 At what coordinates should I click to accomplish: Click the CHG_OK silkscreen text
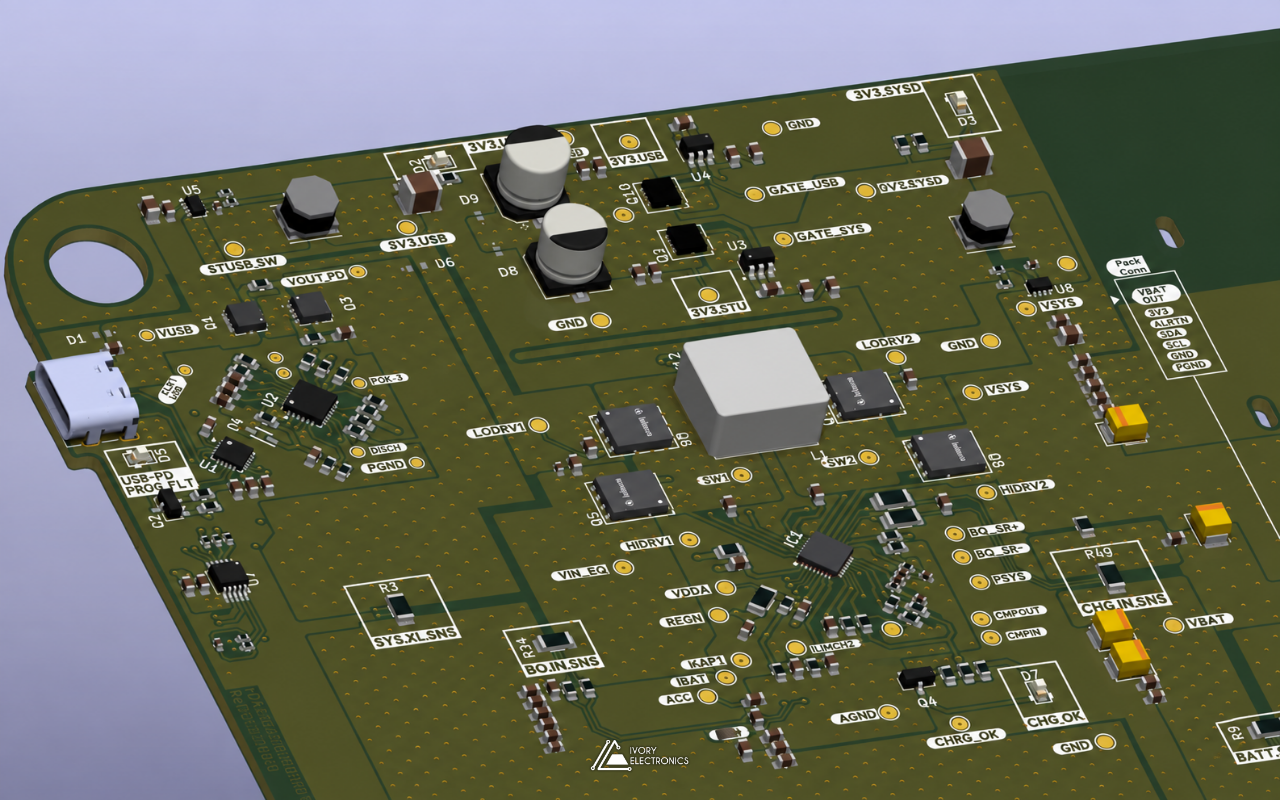click(x=1055, y=718)
